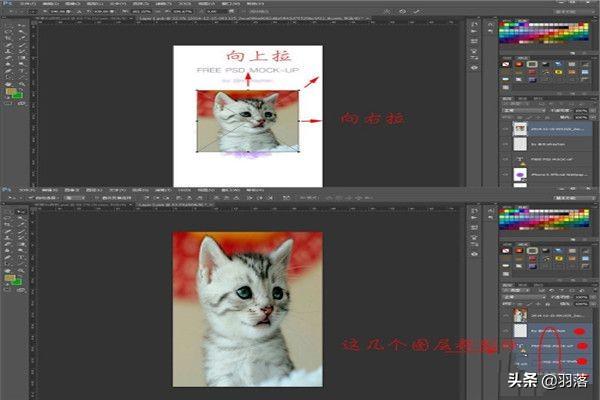The height and width of the screenshot is (400, 600).
Task: Click the text layer 'T' icon in lower Layers panel
Action: tap(520, 346)
